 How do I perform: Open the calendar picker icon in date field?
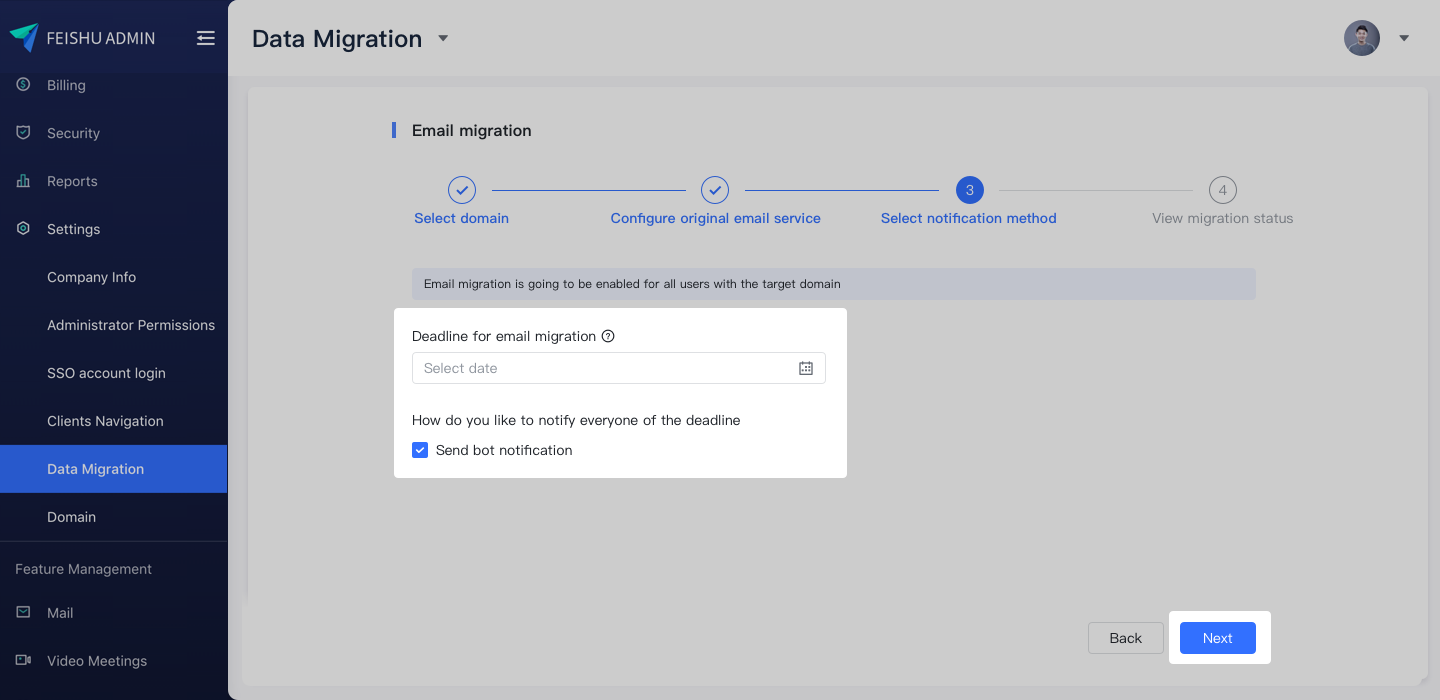(806, 368)
